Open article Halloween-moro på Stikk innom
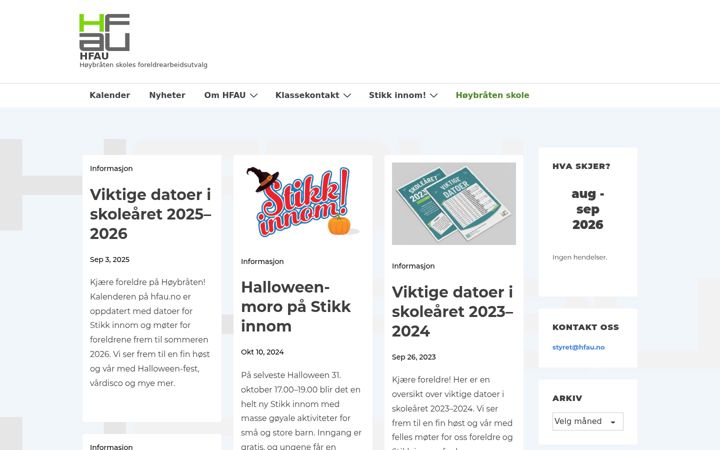Viewport: 720px width, 450px height. tap(296, 307)
